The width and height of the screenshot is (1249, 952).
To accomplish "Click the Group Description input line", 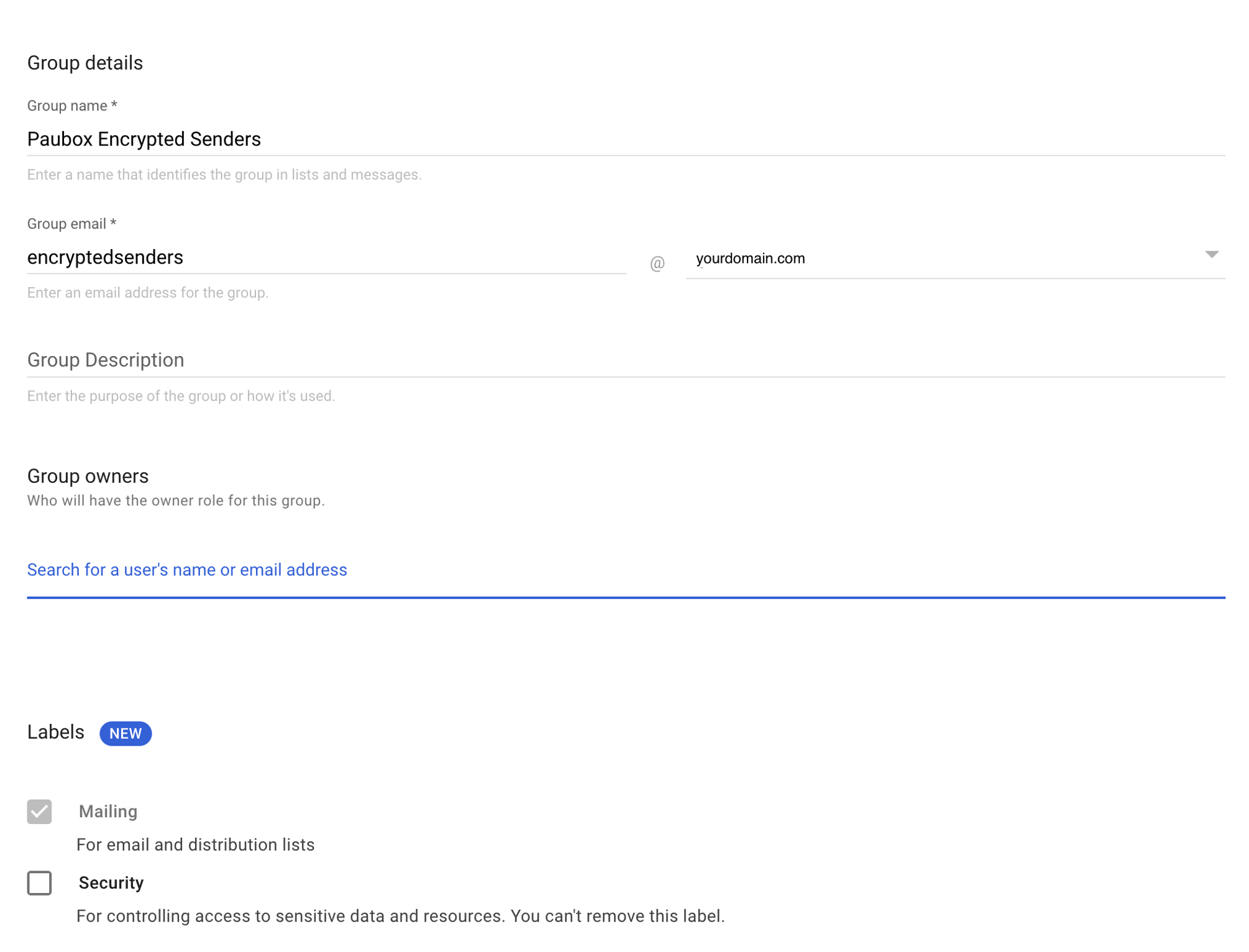I will 311,360.
